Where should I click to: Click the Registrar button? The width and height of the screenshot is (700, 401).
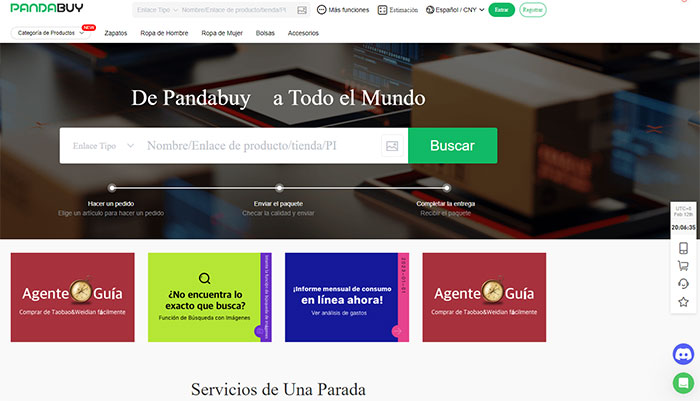point(533,10)
